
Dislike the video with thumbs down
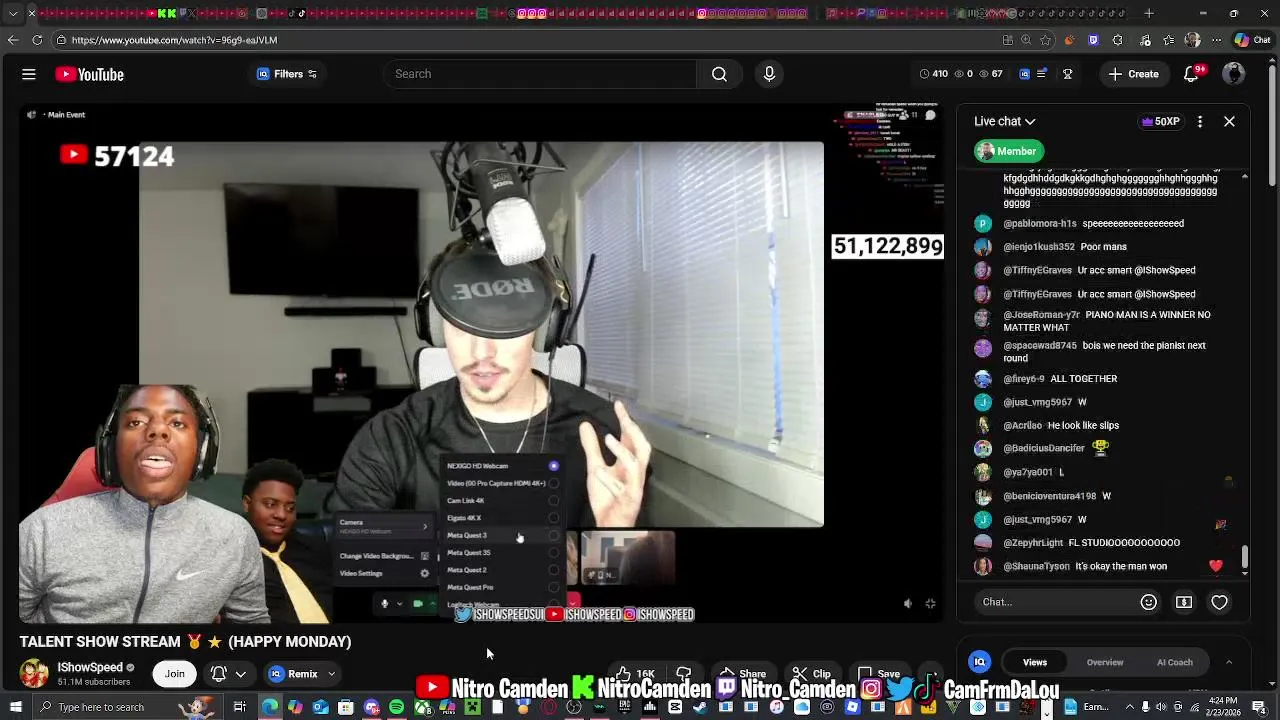(684, 674)
